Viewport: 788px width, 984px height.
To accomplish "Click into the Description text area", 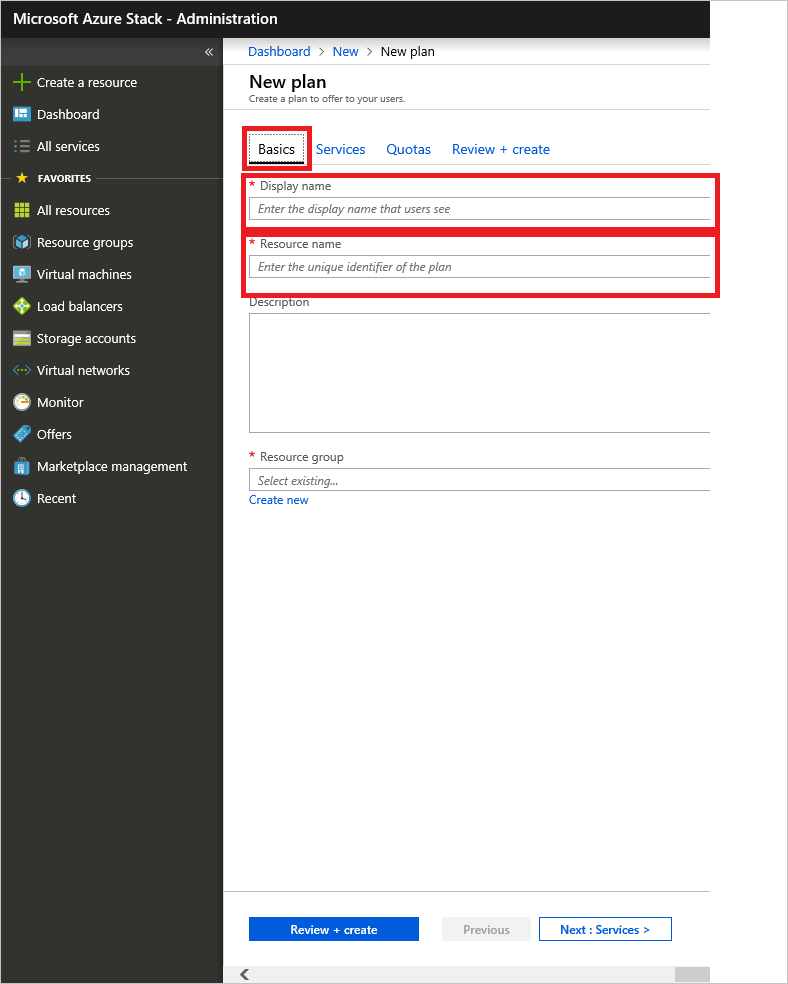I will [x=479, y=373].
